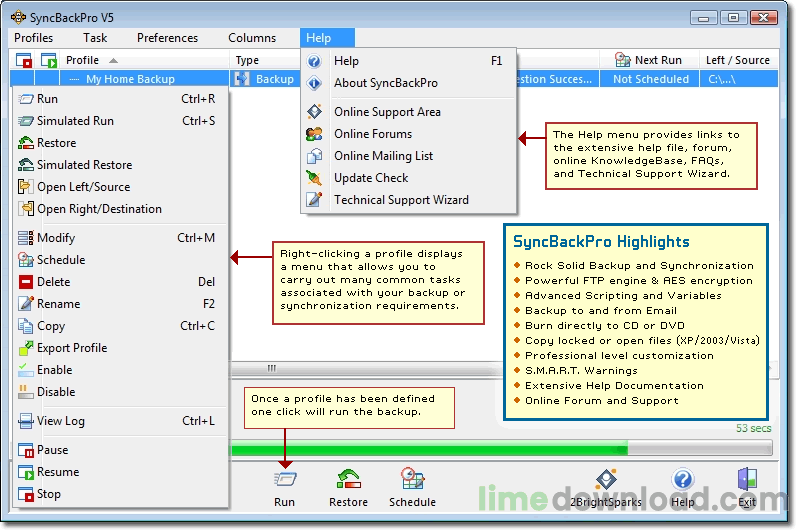Viewport: 796px width, 530px height.
Task: Choose Schedule from the context menu
Action: coord(121,260)
